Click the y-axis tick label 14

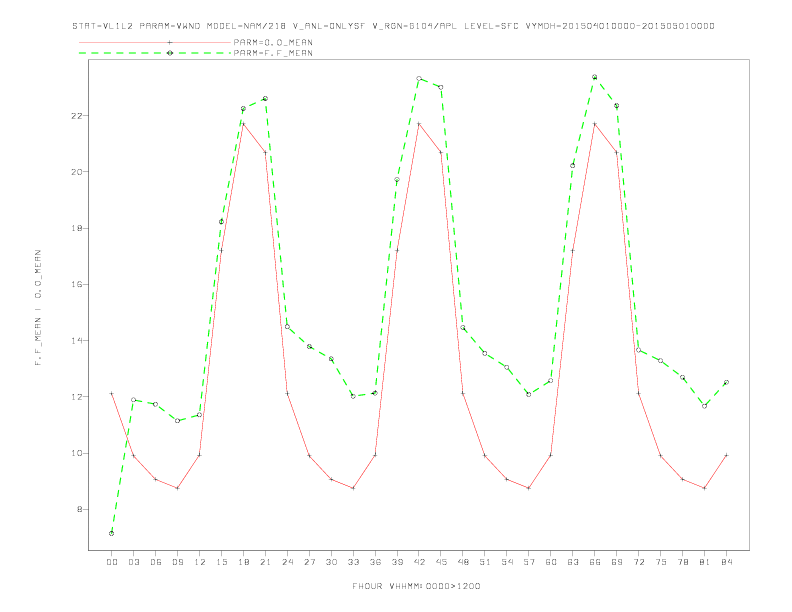coord(77,340)
